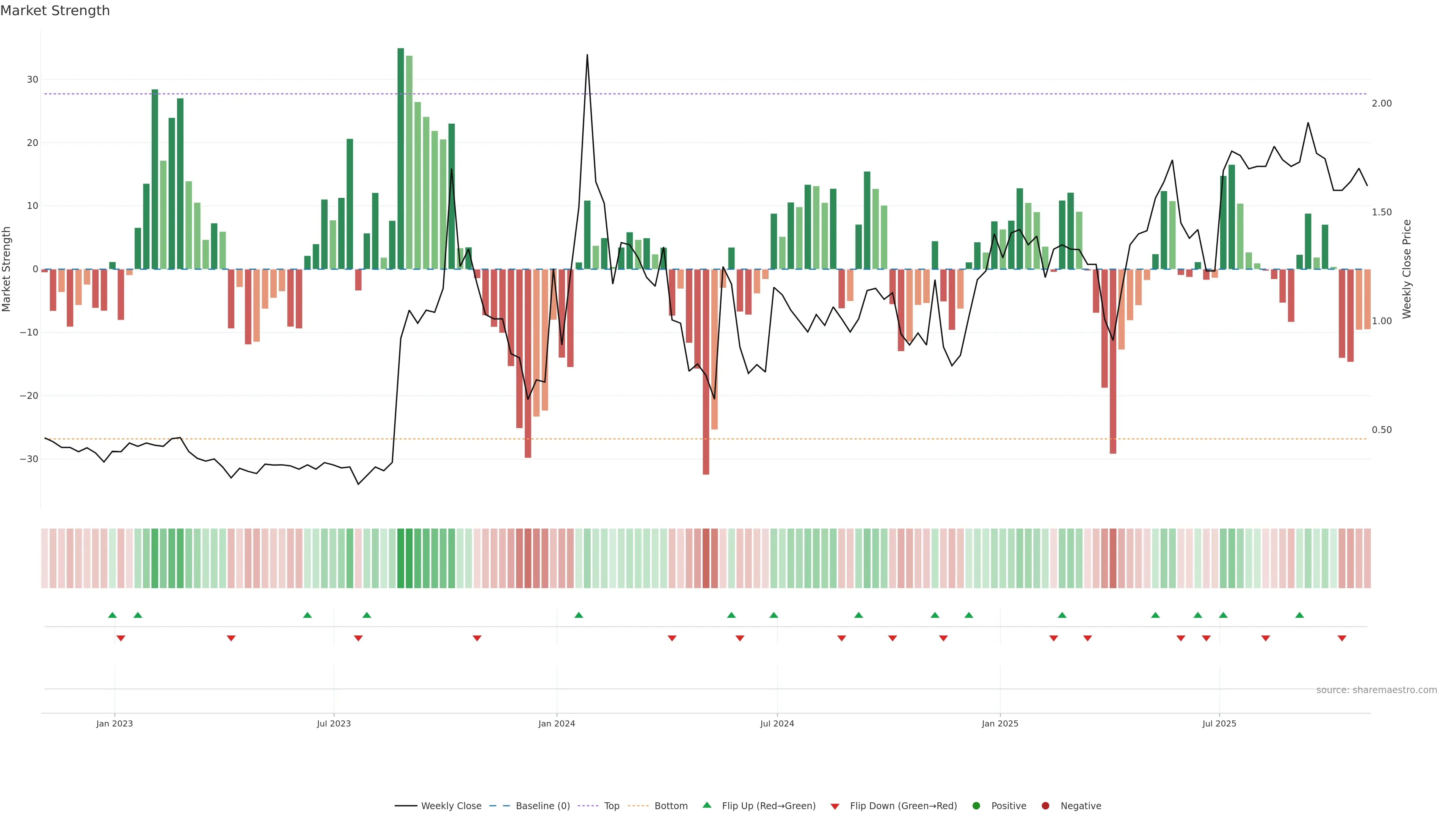Click the Market Strength chart title
This screenshot has height=819, width=1456.
point(55,11)
